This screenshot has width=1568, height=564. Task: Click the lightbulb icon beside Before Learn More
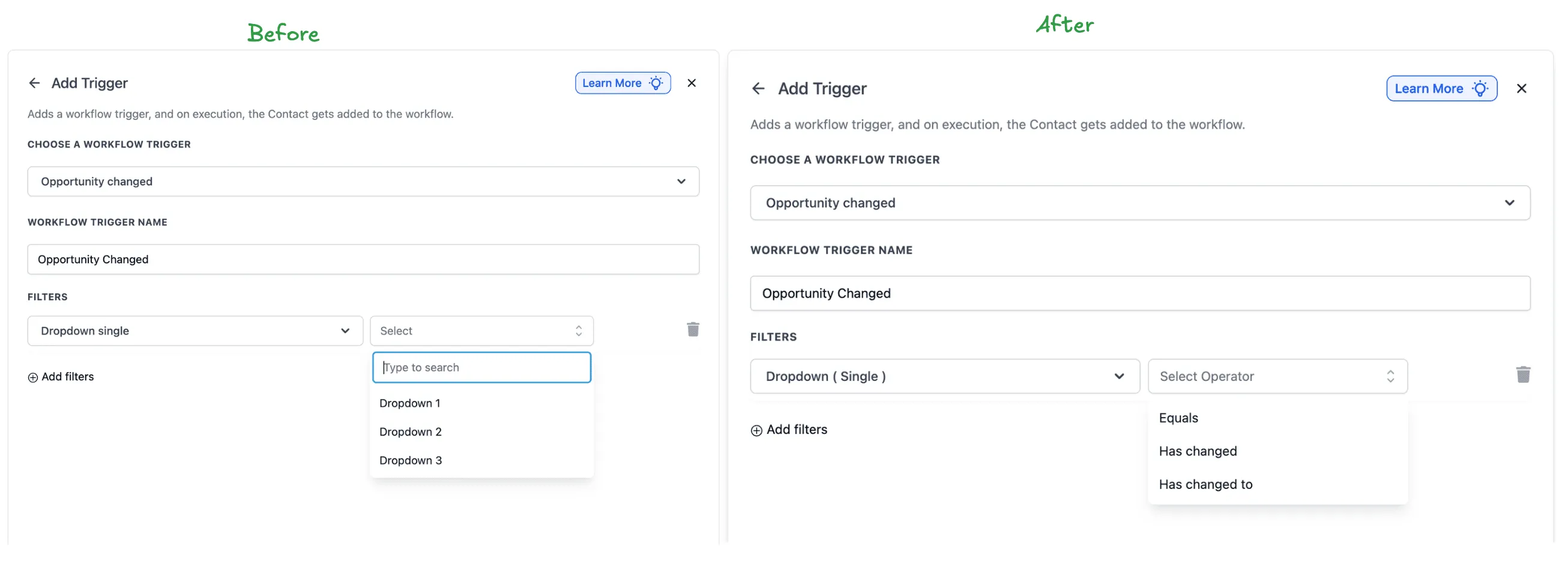point(656,83)
